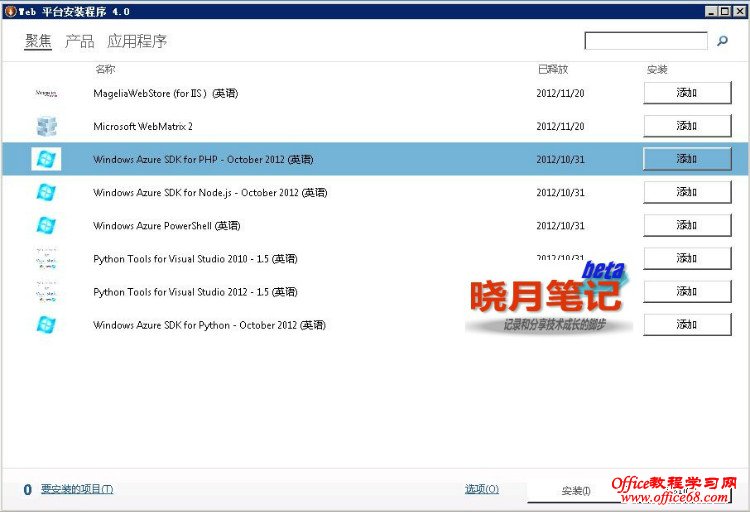
Task: Click Azure SDK for Node.js date 2012/10/31
Action: point(560,192)
